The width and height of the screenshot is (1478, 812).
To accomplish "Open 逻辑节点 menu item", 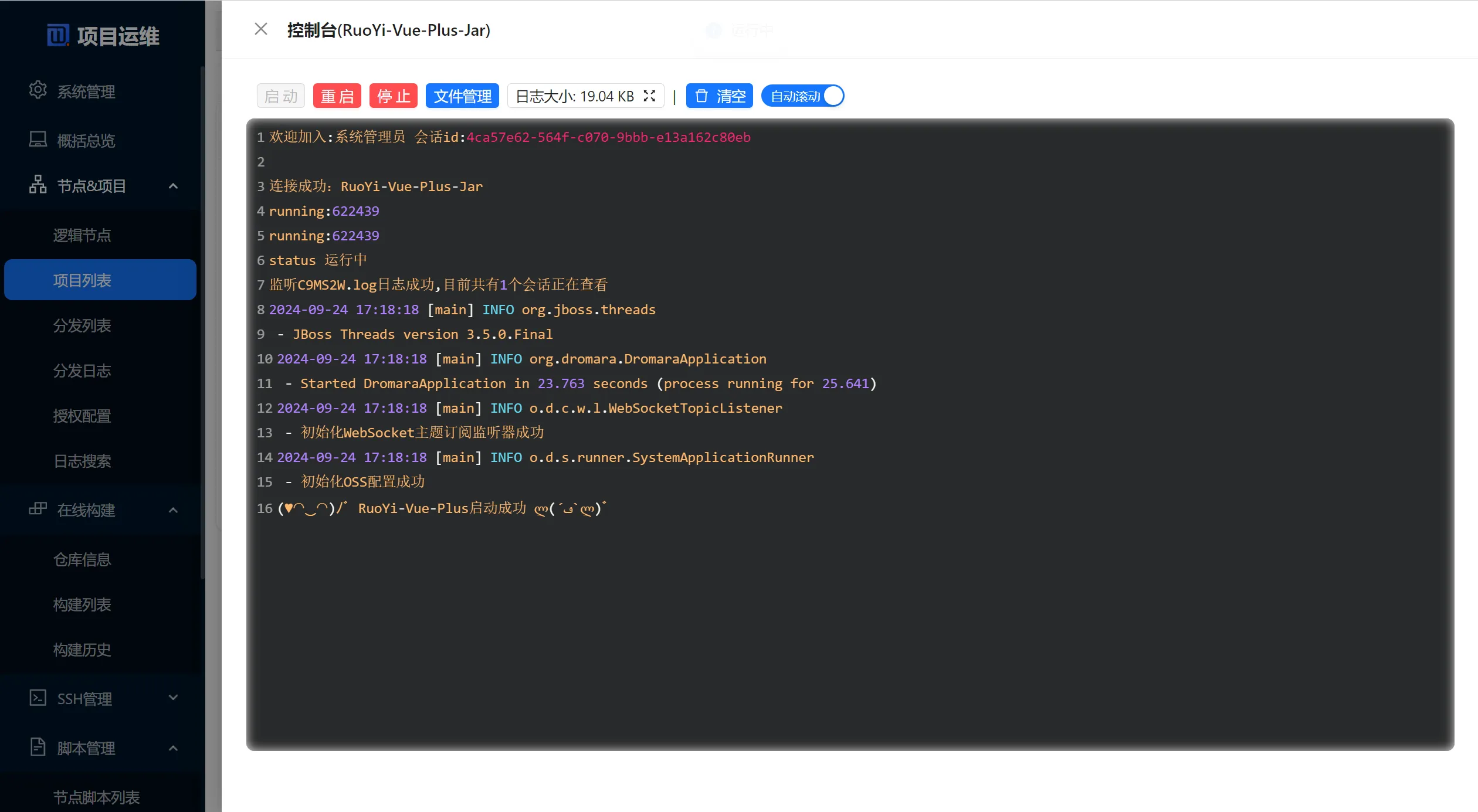I will click(82, 235).
